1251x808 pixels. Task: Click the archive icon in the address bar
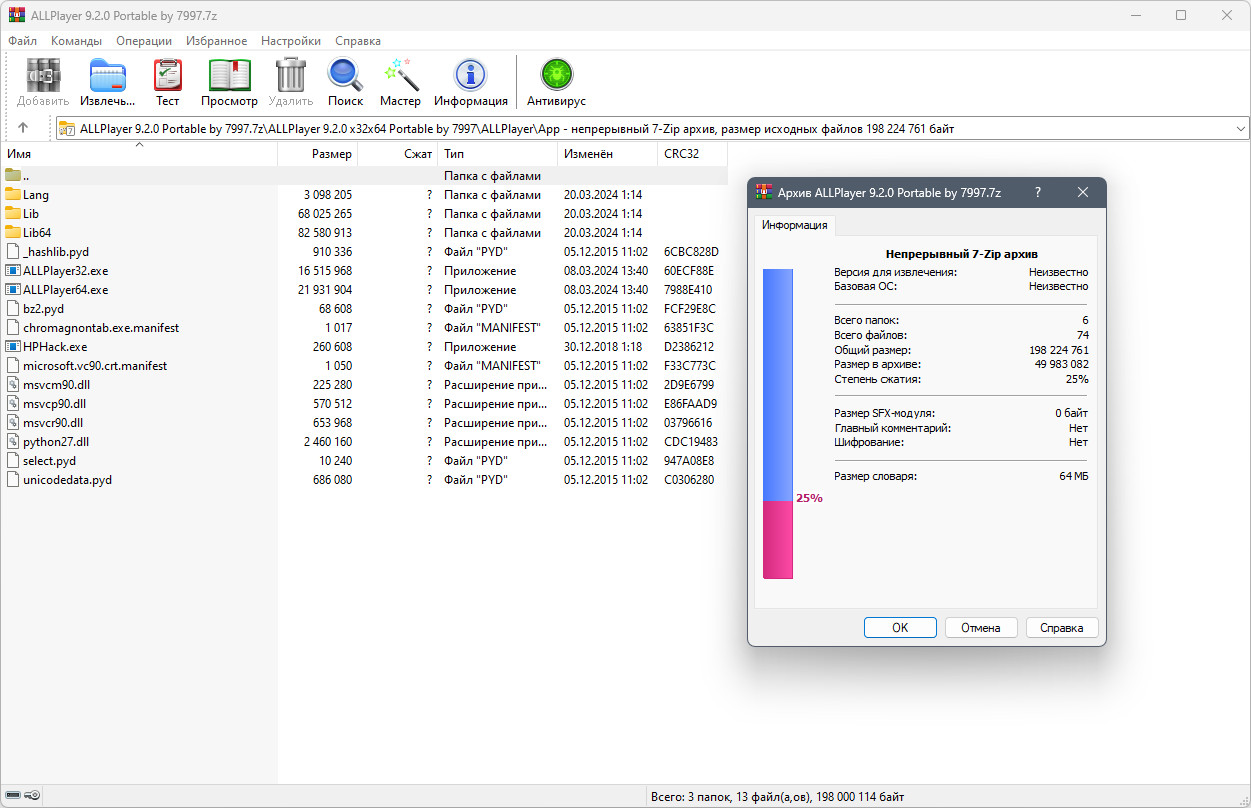coord(67,128)
